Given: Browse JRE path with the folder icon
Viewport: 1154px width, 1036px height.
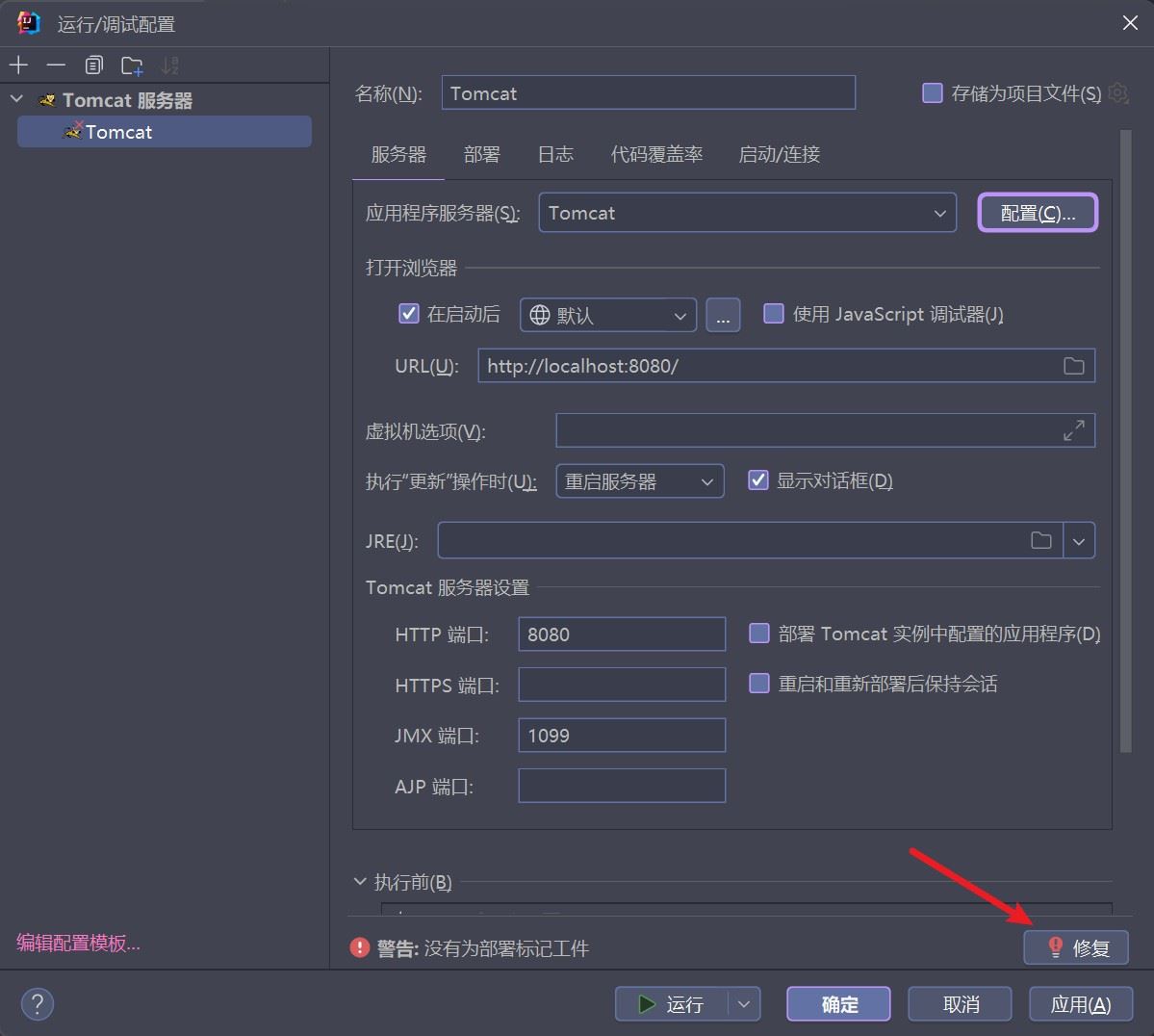Looking at the screenshot, I should [1040, 540].
